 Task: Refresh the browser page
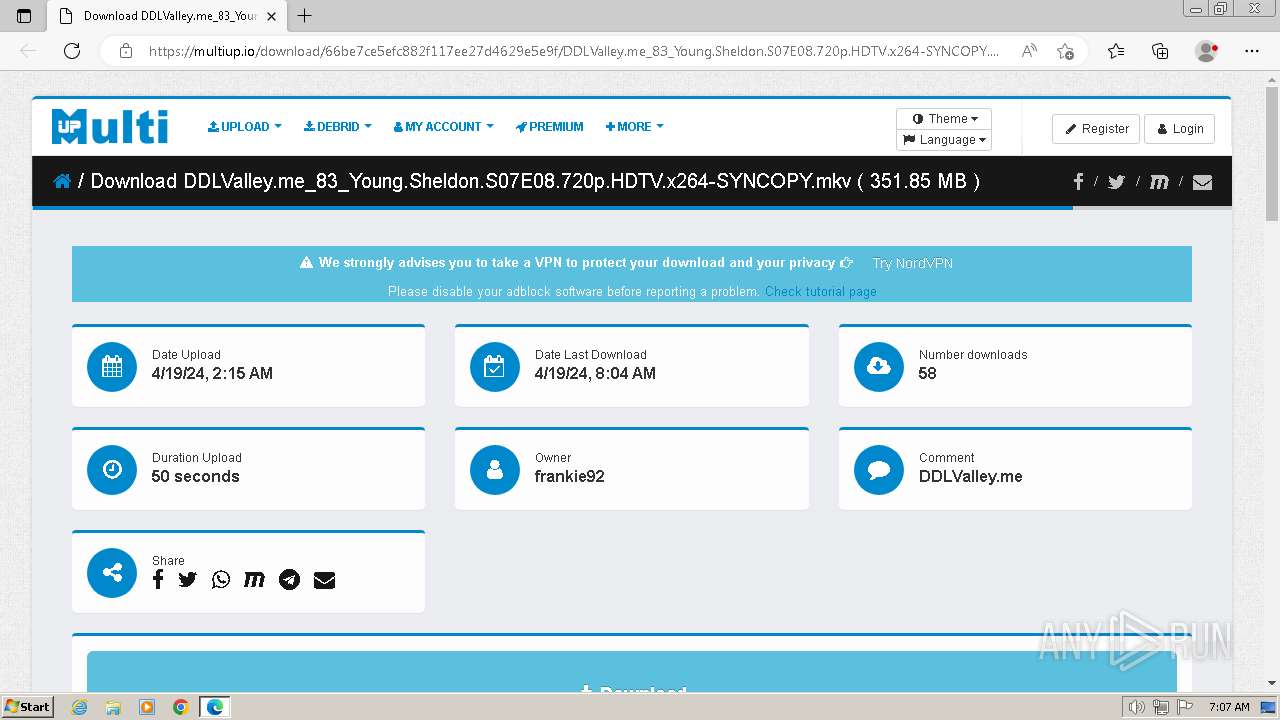[x=72, y=51]
